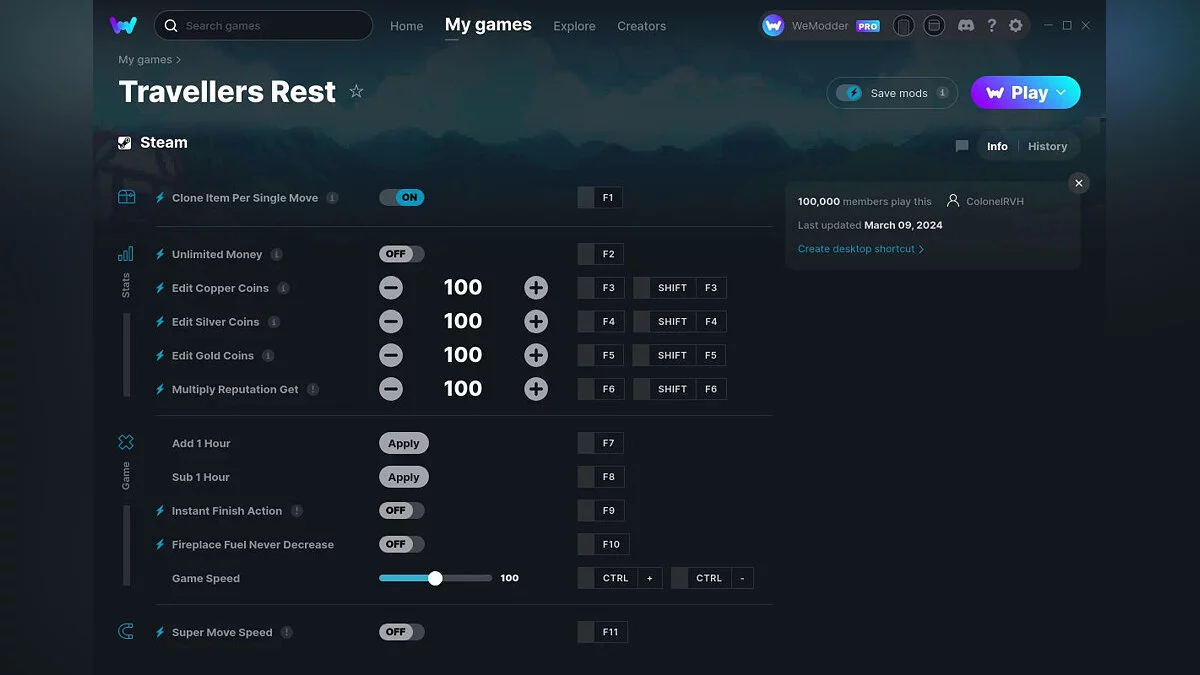Click the help question mark icon

pos(991,26)
